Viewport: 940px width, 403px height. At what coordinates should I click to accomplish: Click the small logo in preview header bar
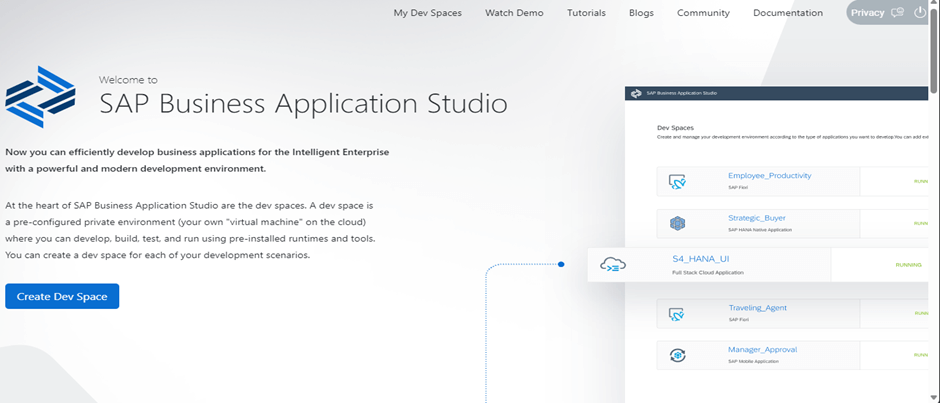(x=636, y=94)
